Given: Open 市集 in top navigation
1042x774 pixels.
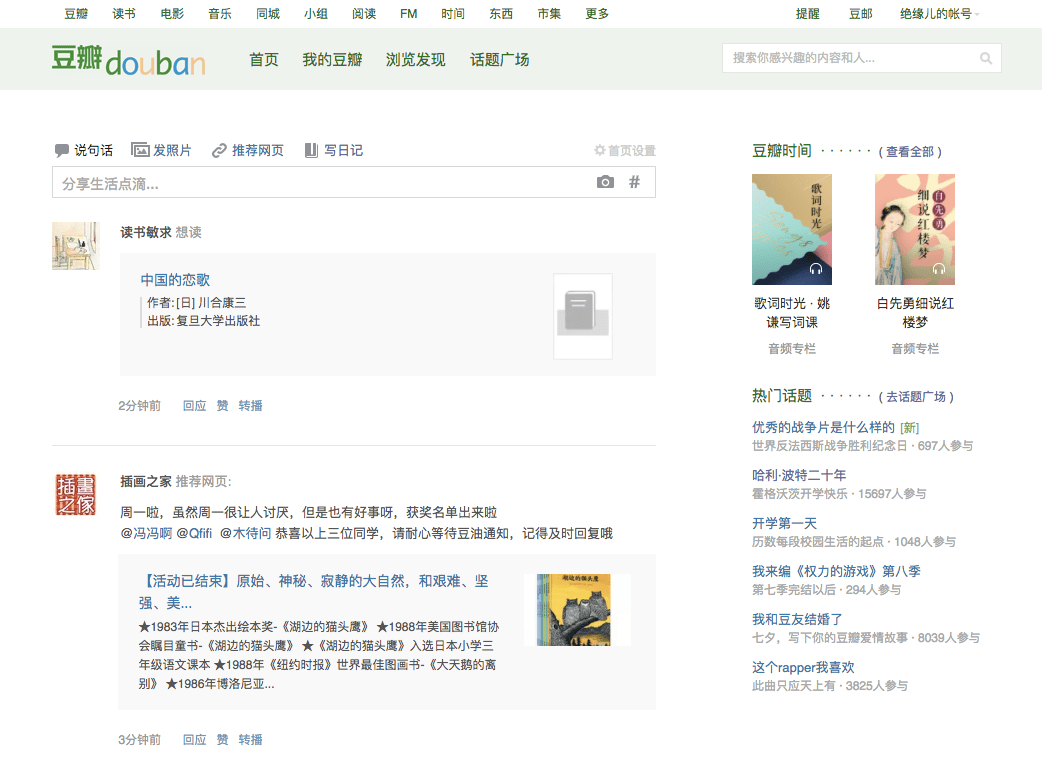Looking at the screenshot, I should point(549,14).
